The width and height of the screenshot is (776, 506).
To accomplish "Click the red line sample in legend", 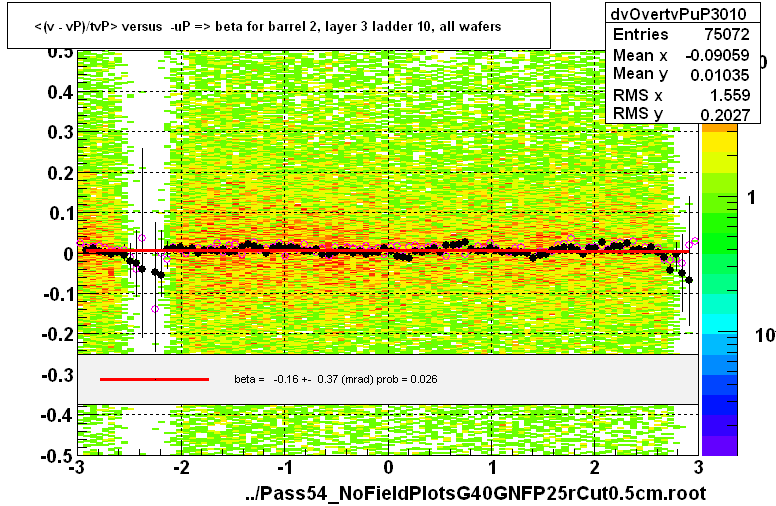I will (154, 379).
